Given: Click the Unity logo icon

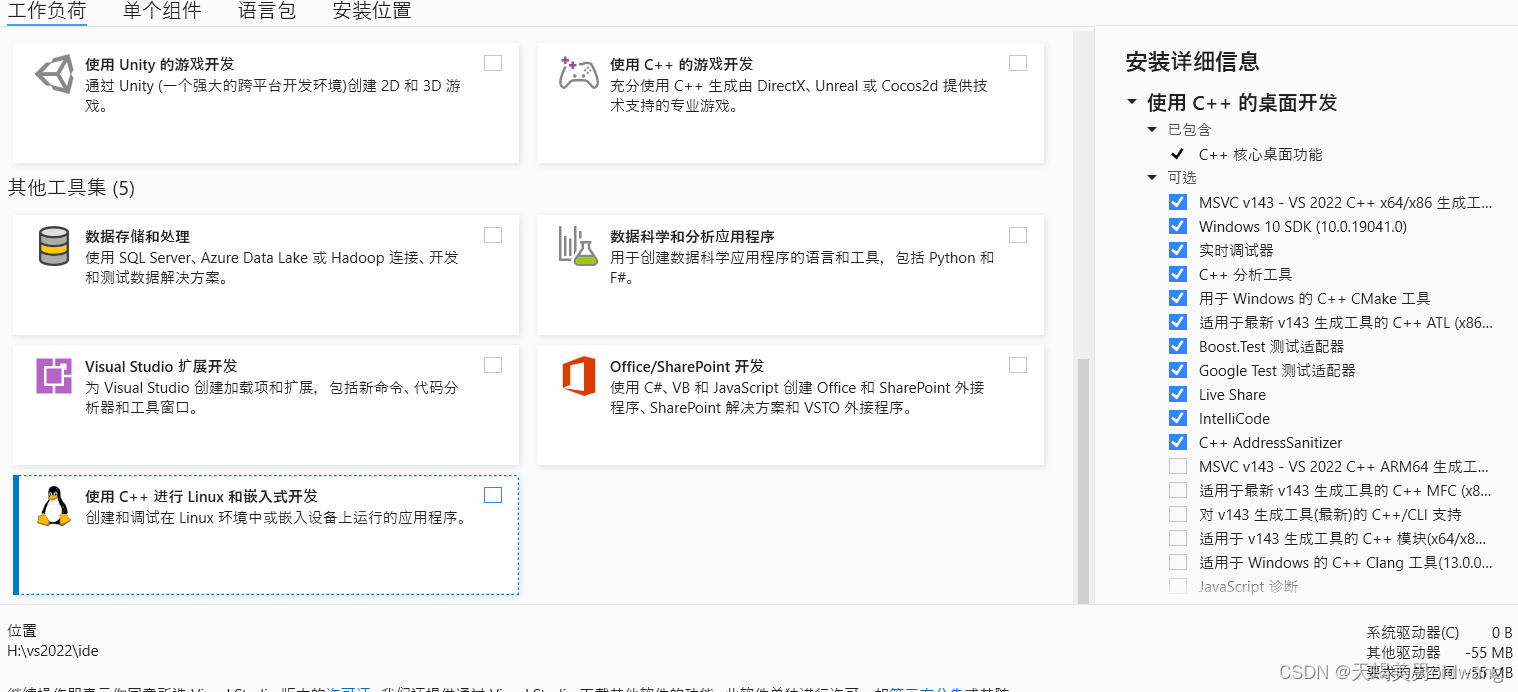Looking at the screenshot, I should tap(54, 75).
